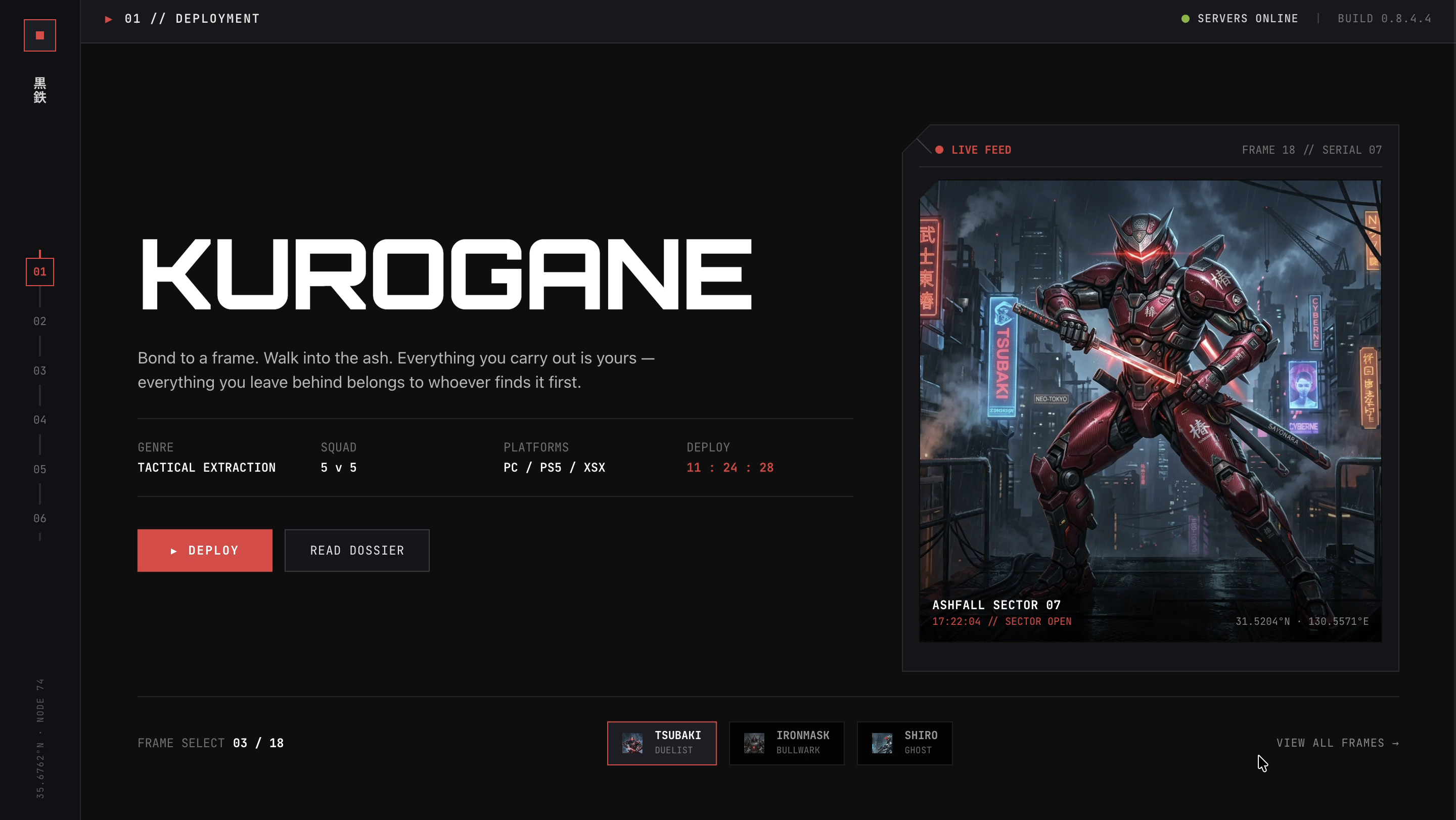Click the FRAME 18 // SERIAL 07 text
1456x820 pixels.
click(1311, 150)
